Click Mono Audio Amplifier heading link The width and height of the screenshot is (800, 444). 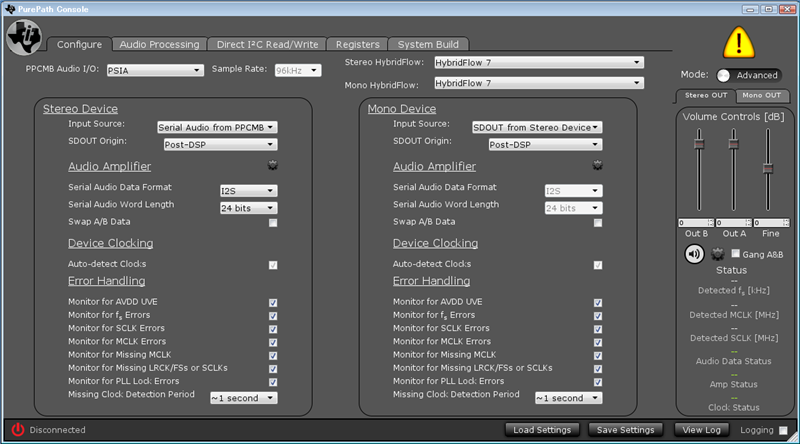pos(435,166)
